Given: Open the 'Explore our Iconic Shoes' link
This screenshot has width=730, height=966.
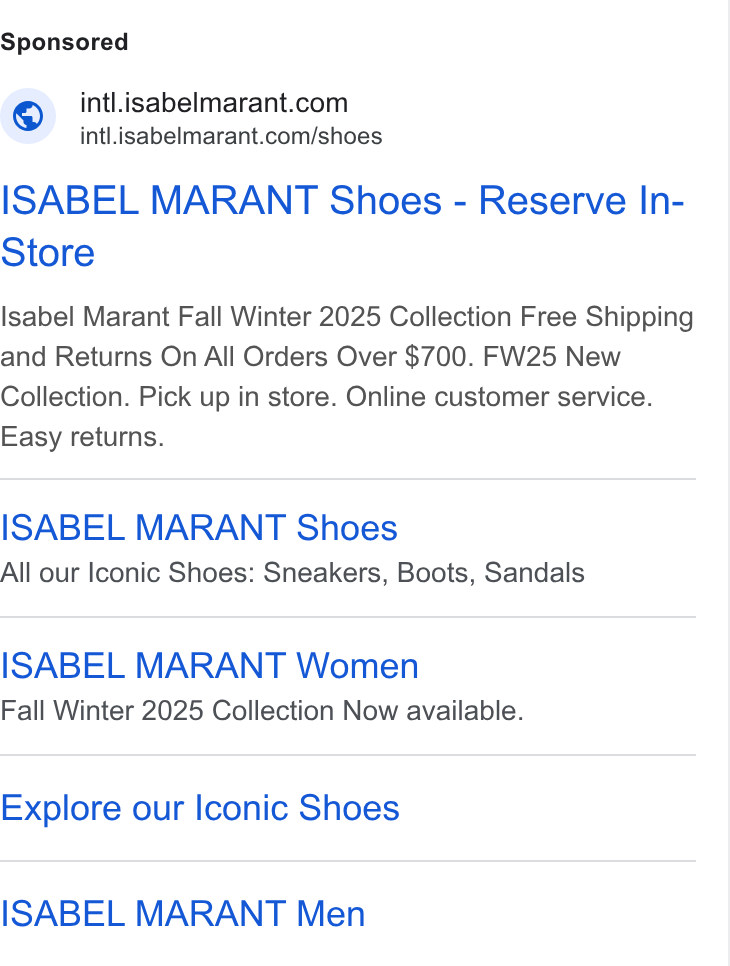Looking at the screenshot, I should pyautogui.click(x=200, y=808).
